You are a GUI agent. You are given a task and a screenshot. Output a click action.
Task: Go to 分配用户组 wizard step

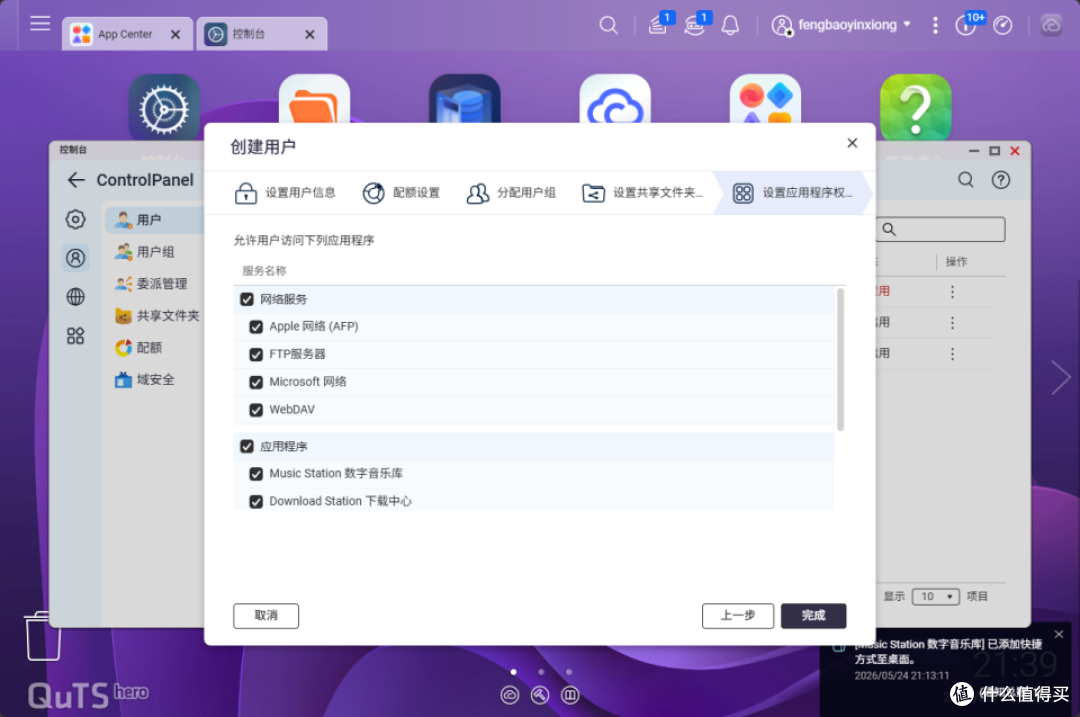(511, 193)
